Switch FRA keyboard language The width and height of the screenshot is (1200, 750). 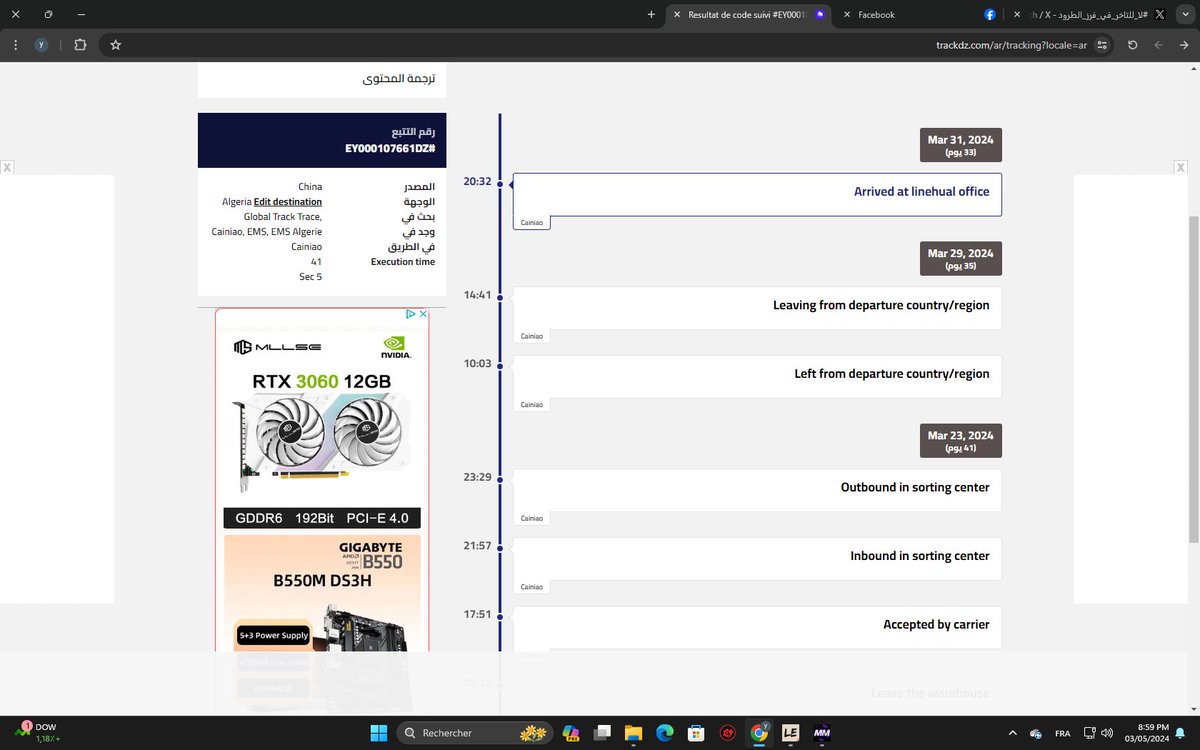coord(1063,733)
